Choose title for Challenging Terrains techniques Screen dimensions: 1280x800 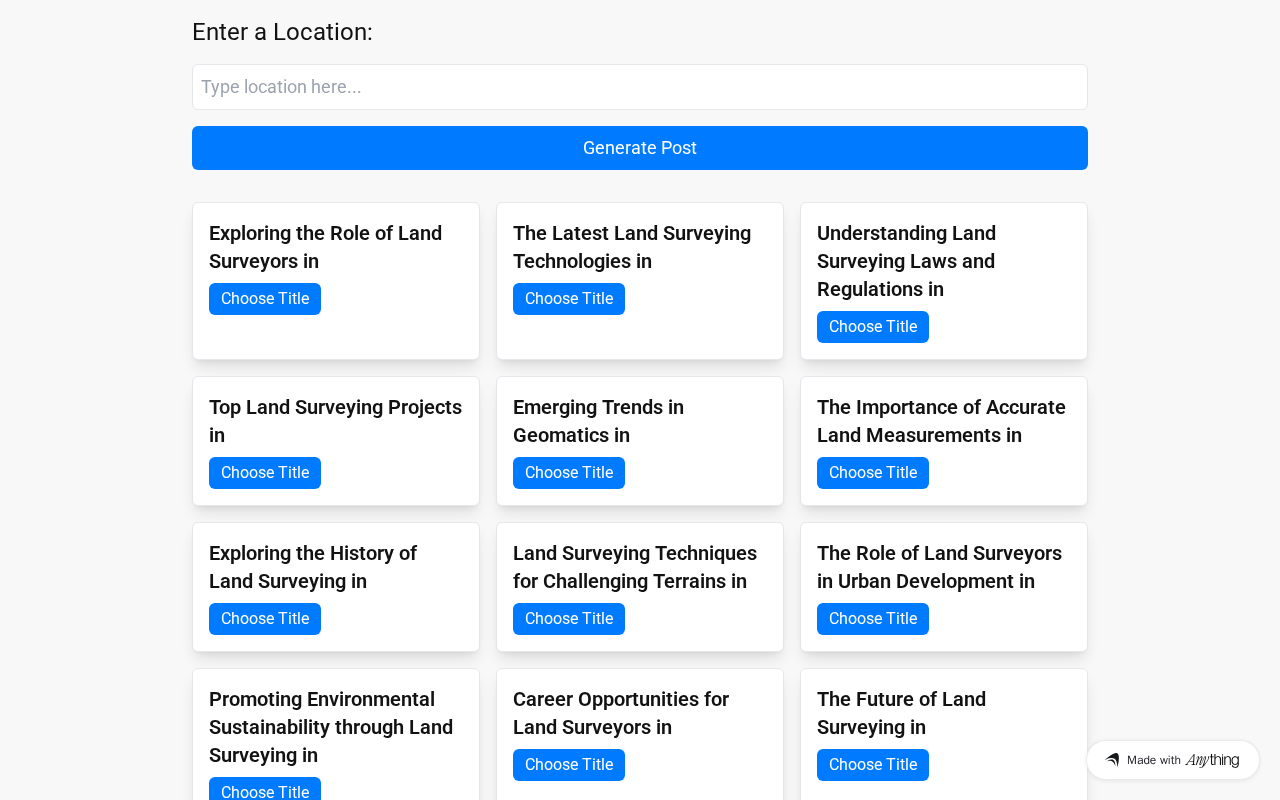pos(569,619)
